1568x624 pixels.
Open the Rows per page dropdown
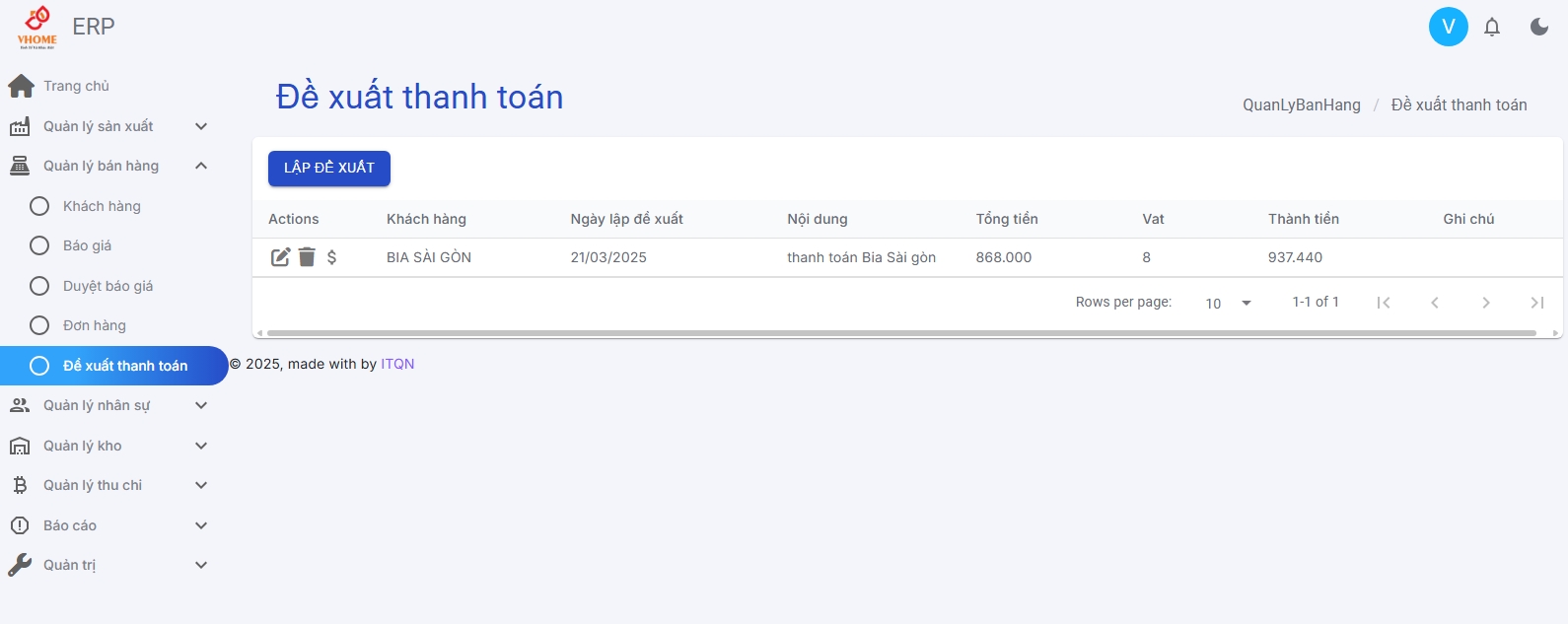(1228, 303)
